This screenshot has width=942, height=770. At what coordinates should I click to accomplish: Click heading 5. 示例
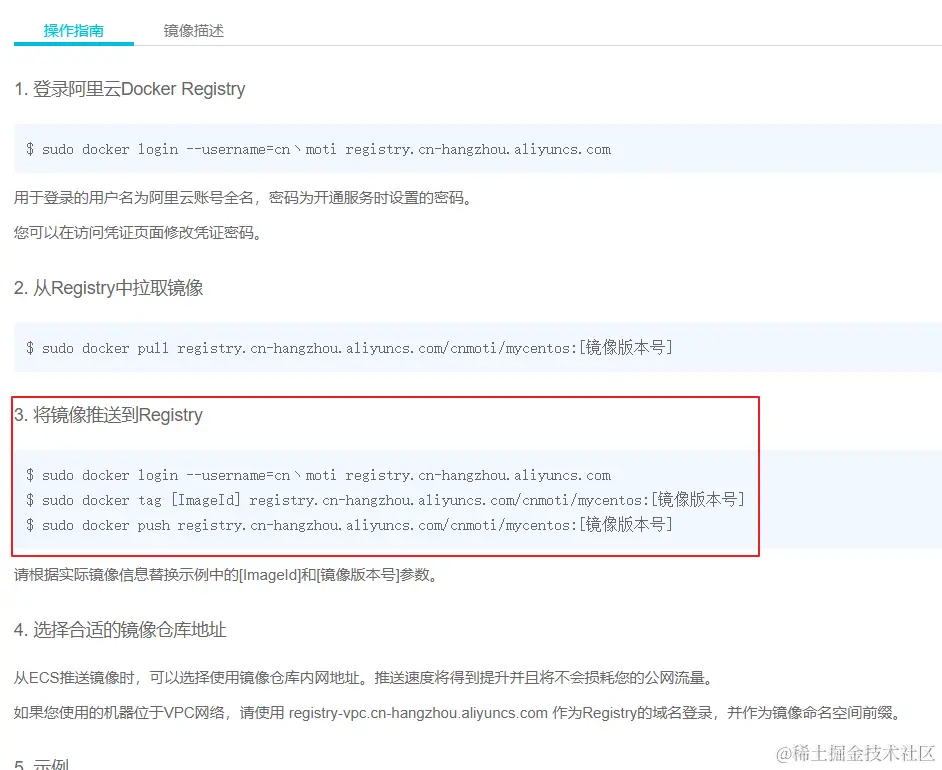[x=41, y=763]
